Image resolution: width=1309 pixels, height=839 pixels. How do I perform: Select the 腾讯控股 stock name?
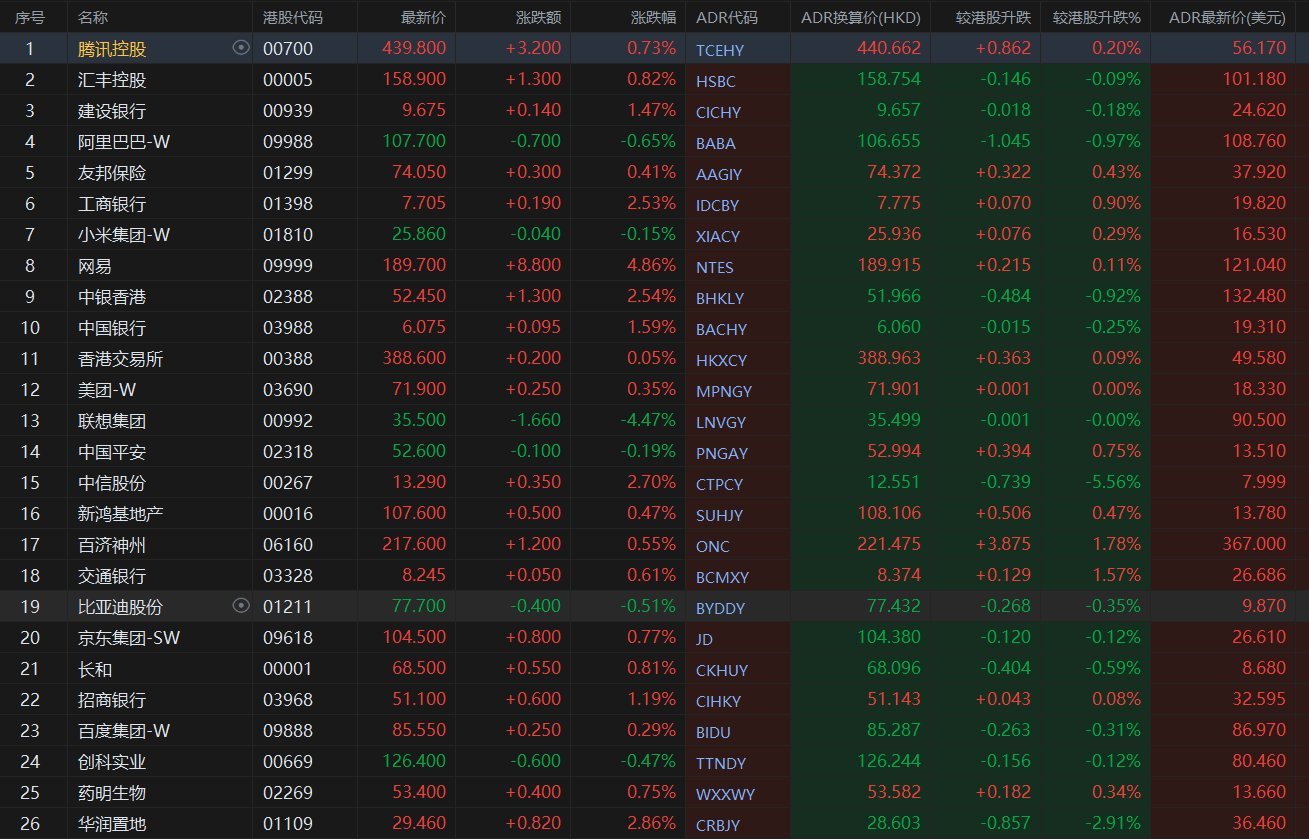(x=112, y=48)
